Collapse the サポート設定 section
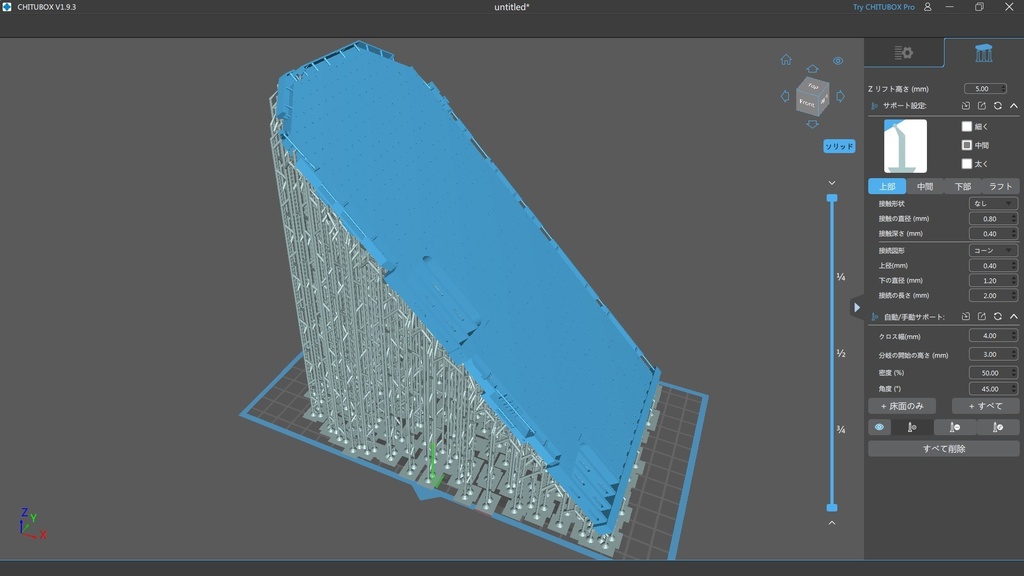Screen dimensions: 1024x576 1014,106
